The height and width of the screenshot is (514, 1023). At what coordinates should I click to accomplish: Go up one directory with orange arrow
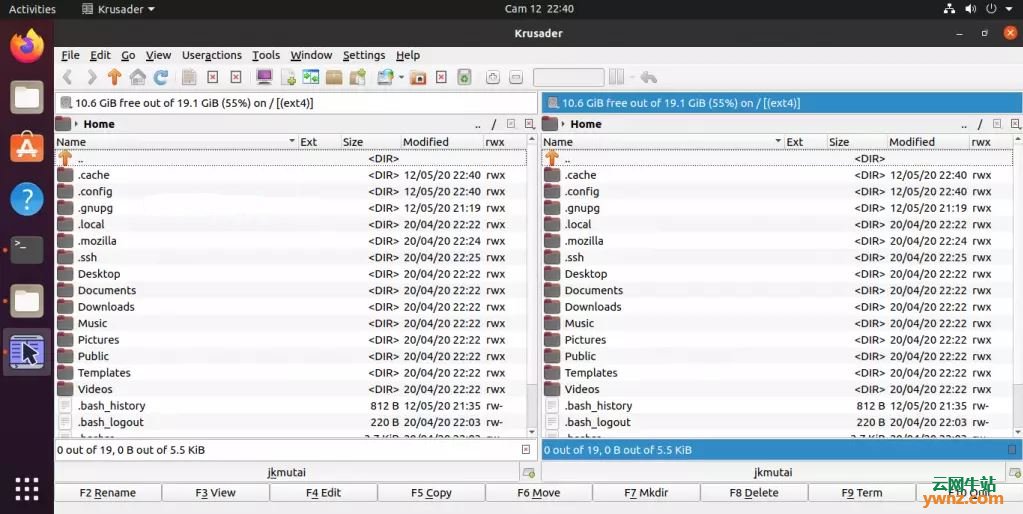coord(114,78)
